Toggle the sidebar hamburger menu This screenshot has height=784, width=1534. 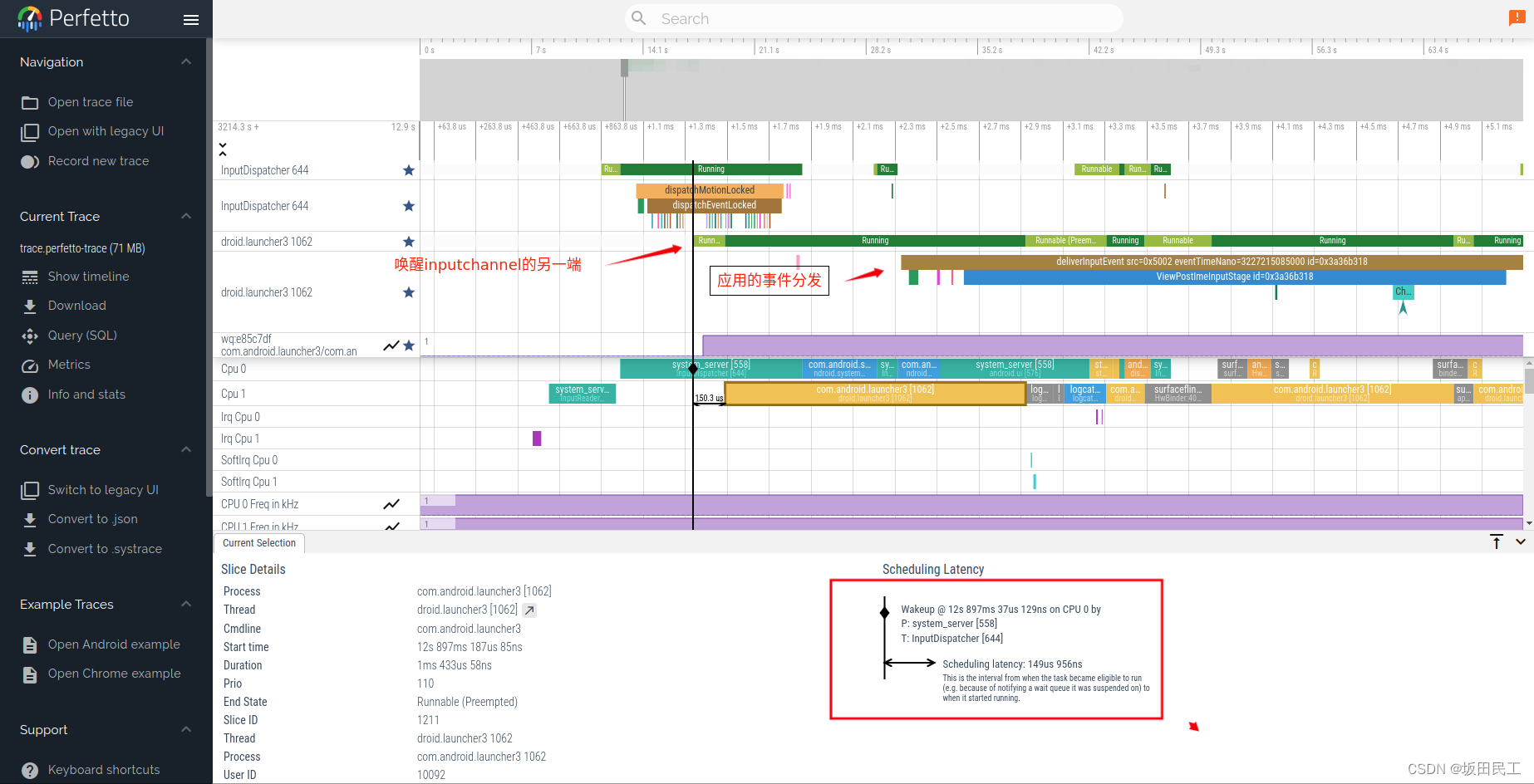(x=191, y=19)
